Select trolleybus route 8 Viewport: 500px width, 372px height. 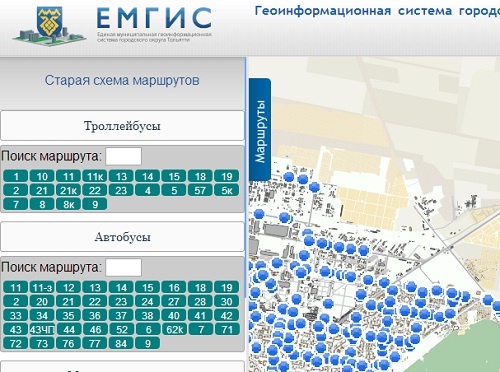[42, 204]
